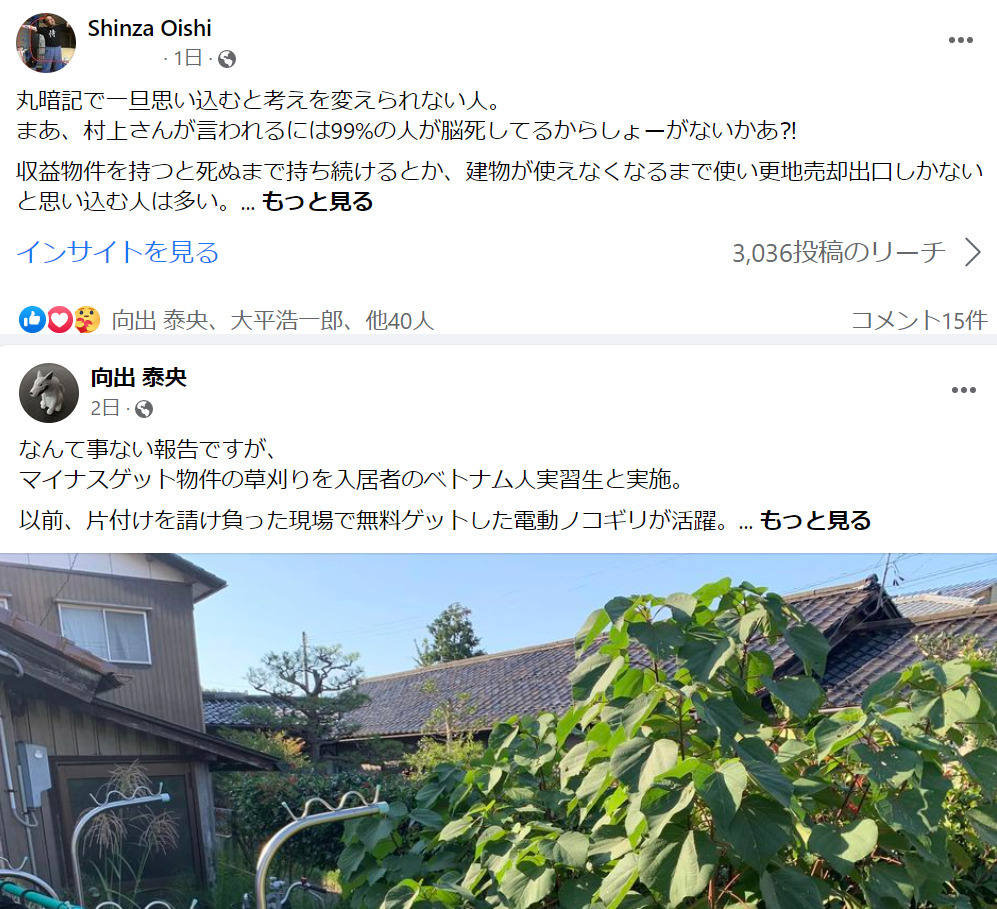Show people who reacted 他40人
997x909 pixels.
tap(399, 320)
